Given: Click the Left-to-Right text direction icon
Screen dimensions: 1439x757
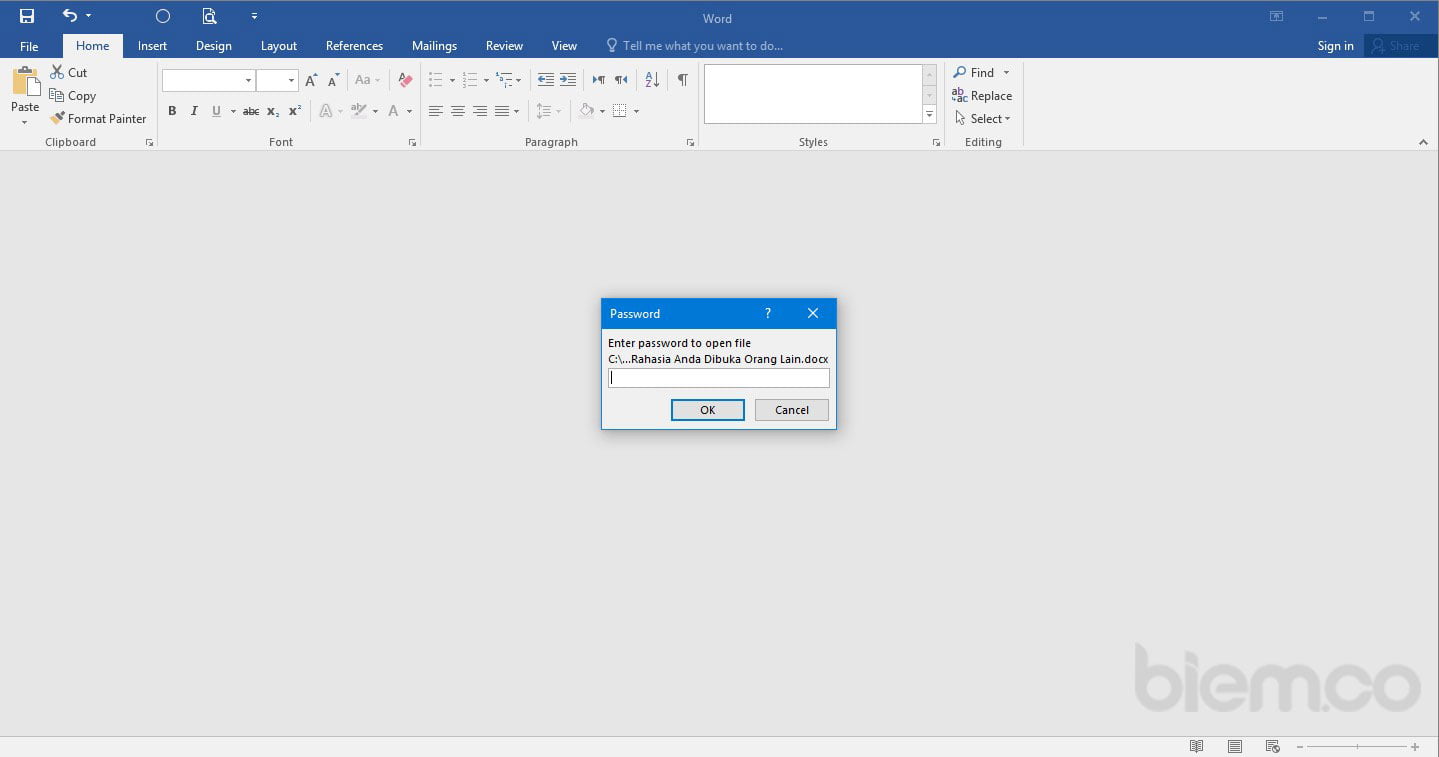Looking at the screenshot, I should (x=598, y=80).
